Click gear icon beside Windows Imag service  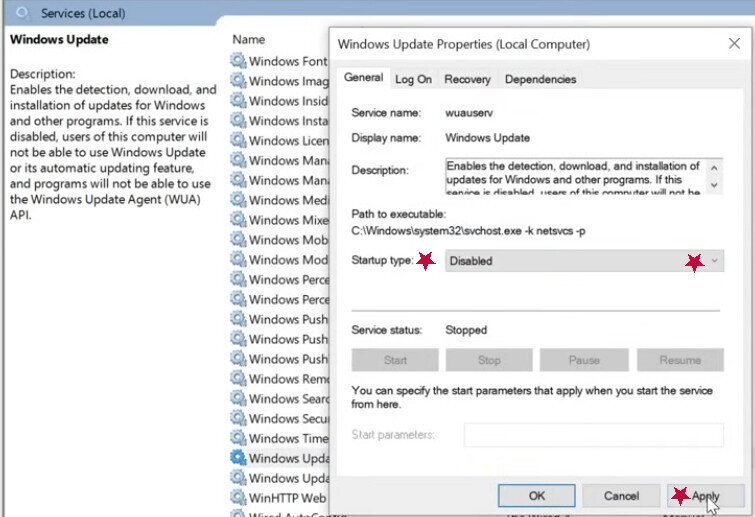[238, 80]
